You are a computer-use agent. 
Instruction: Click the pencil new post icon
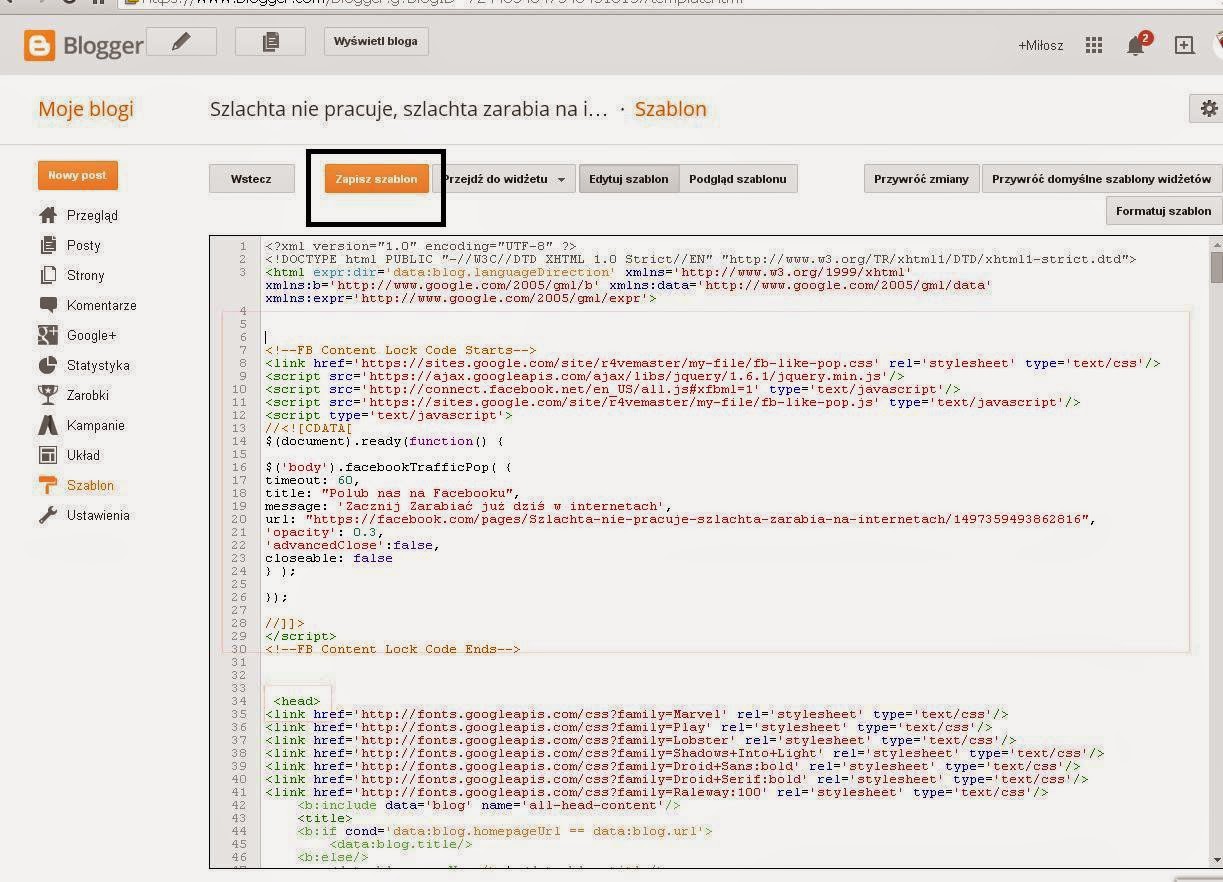point(181,42)
